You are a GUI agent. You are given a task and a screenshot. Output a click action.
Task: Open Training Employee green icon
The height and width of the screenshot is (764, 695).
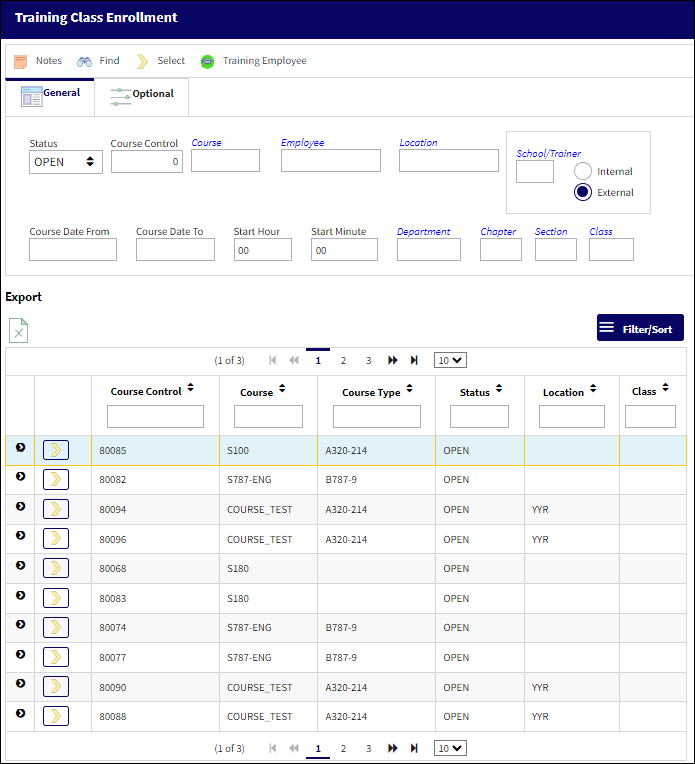click(208, 61)
